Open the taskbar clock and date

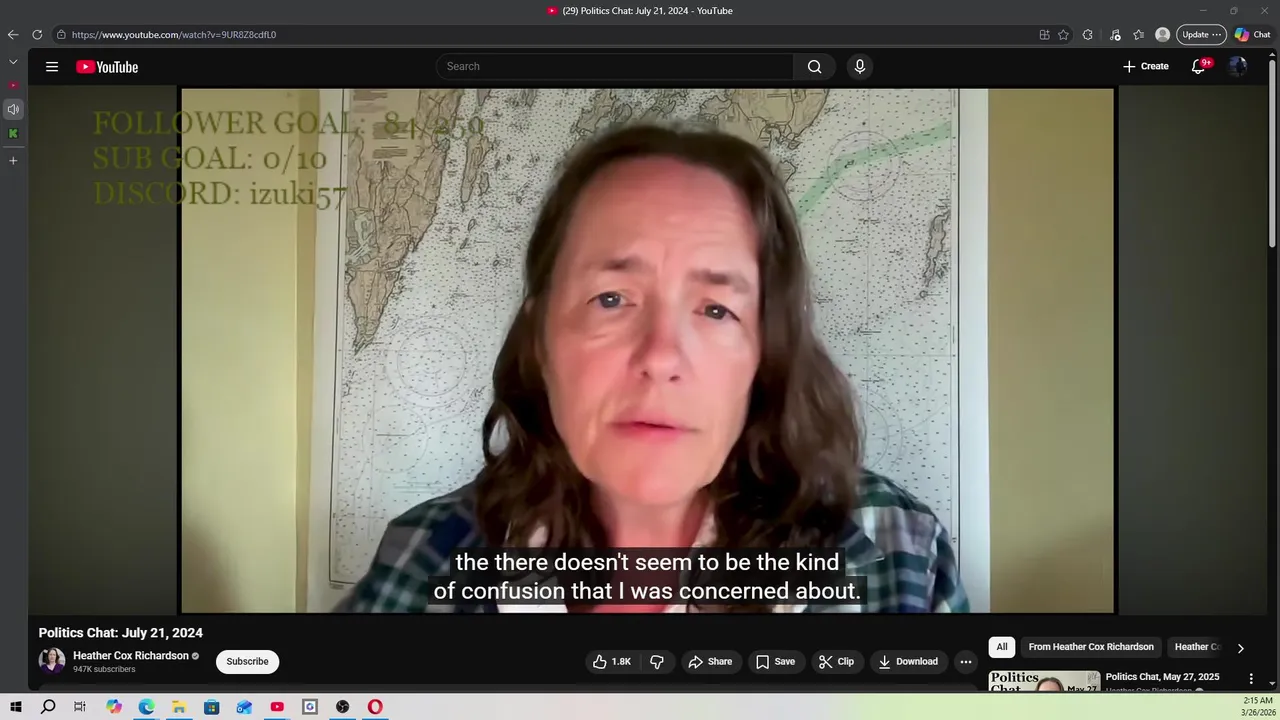pyautogui.click(x=1258, y=707)
